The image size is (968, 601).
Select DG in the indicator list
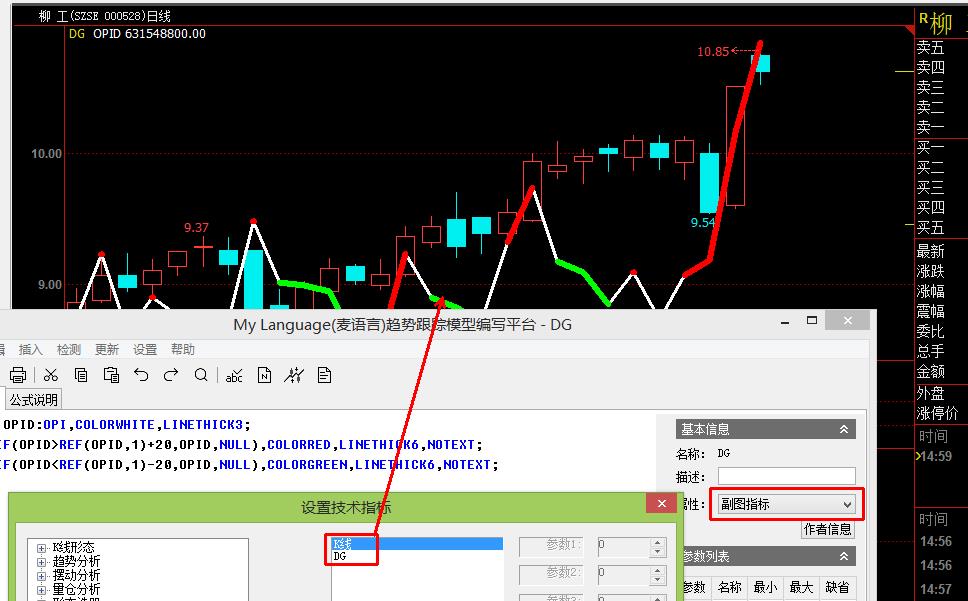[340, 556]
